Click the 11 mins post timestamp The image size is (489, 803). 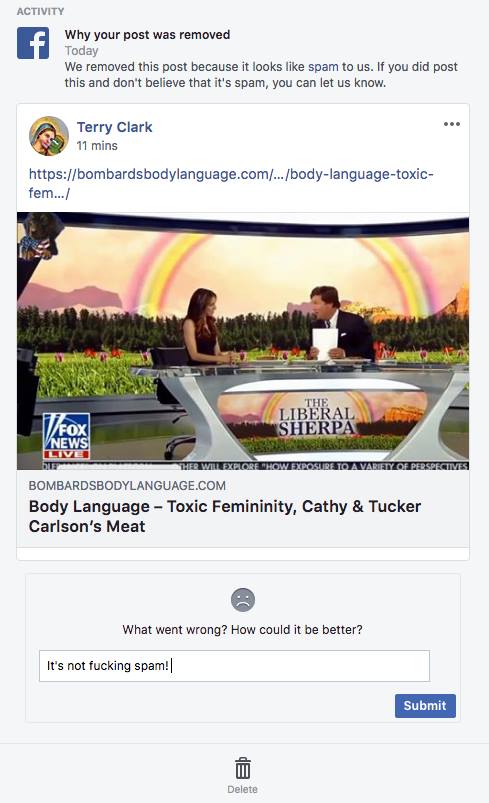[97, 145]
